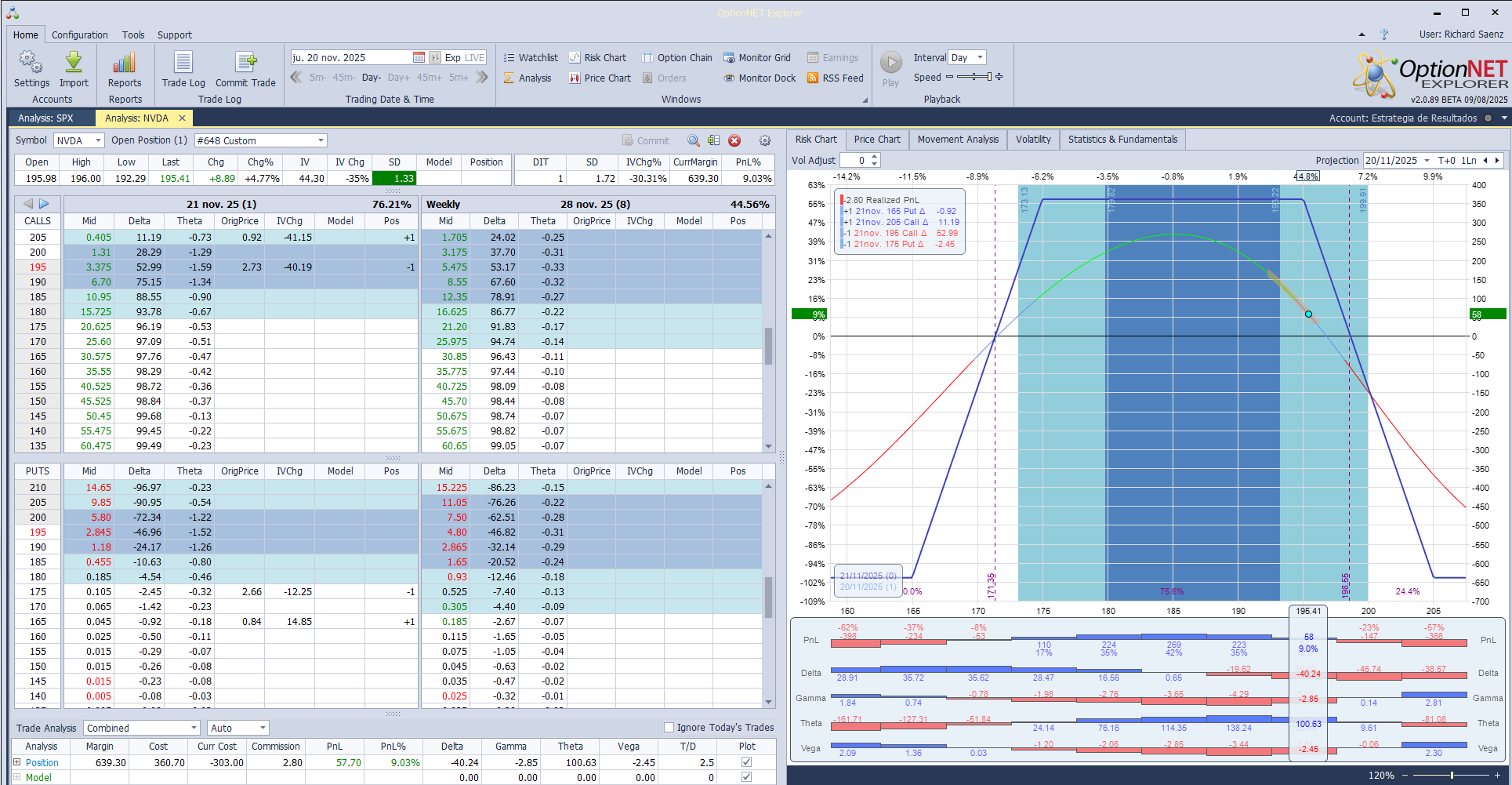The image size is (1512, 785).
Task: Expand the Position row in Trade Analysis
Action: pos(17,762)
